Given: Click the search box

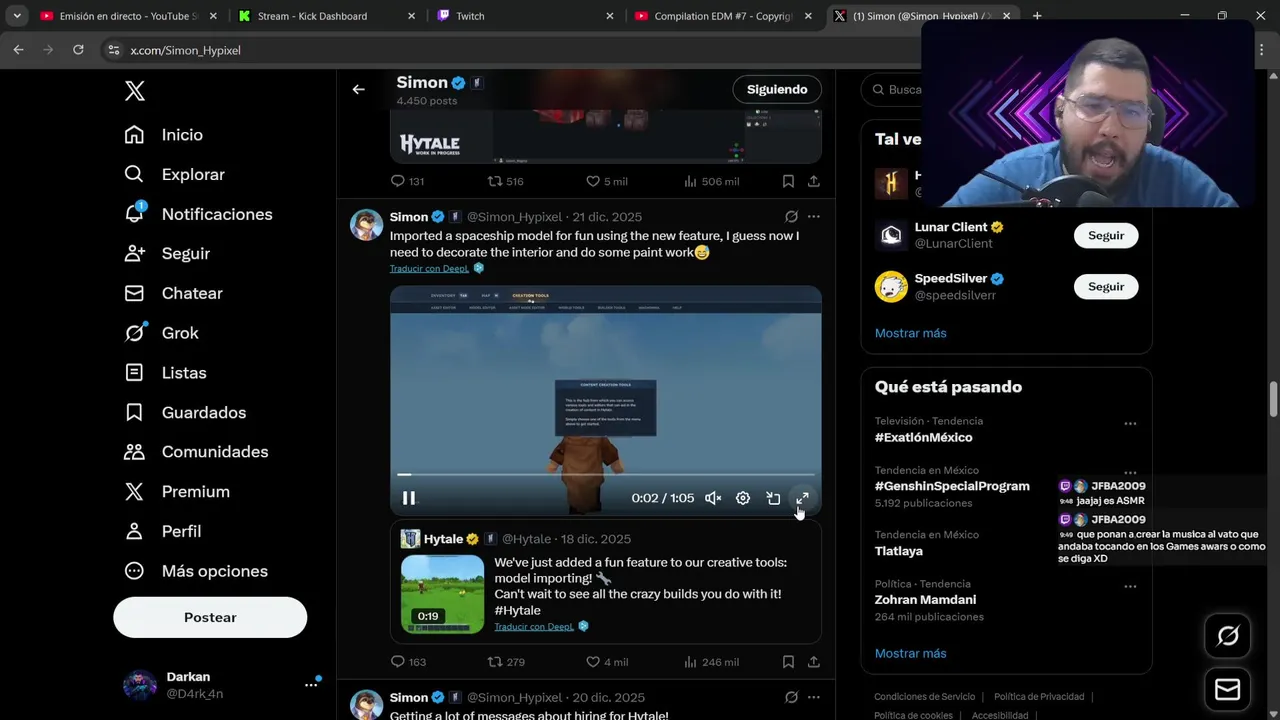Looking at the screenshot, I should (x=895, y=90).
